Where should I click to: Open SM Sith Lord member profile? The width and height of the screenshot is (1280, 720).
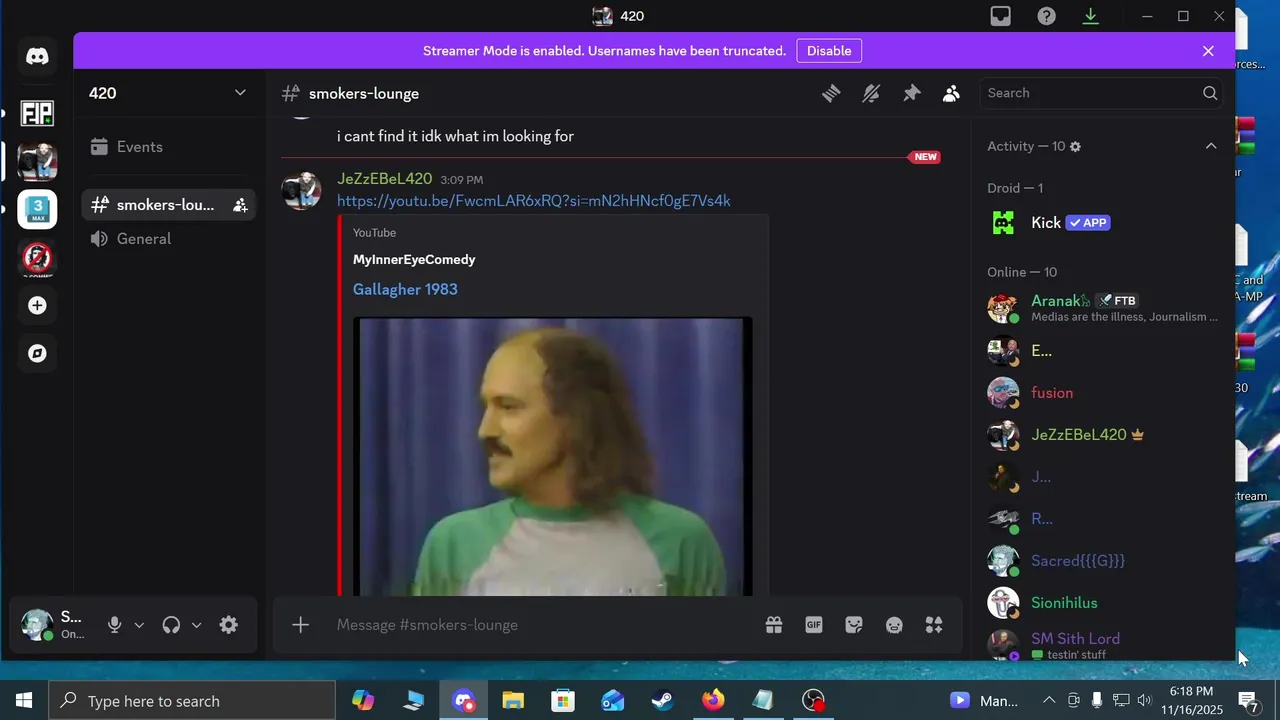coord(1103,644)
